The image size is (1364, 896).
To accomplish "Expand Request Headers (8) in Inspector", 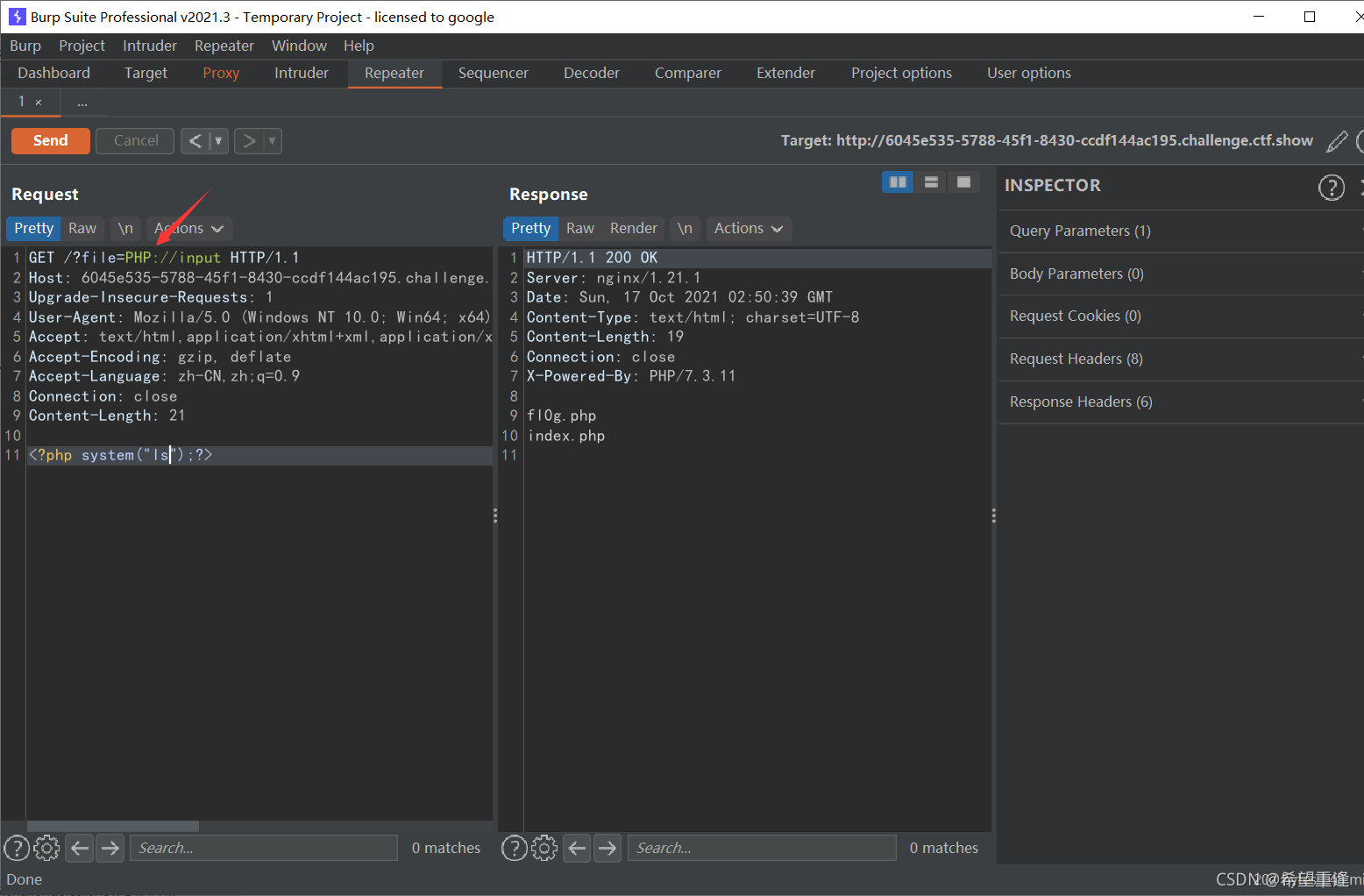I will coord(1181,359).
